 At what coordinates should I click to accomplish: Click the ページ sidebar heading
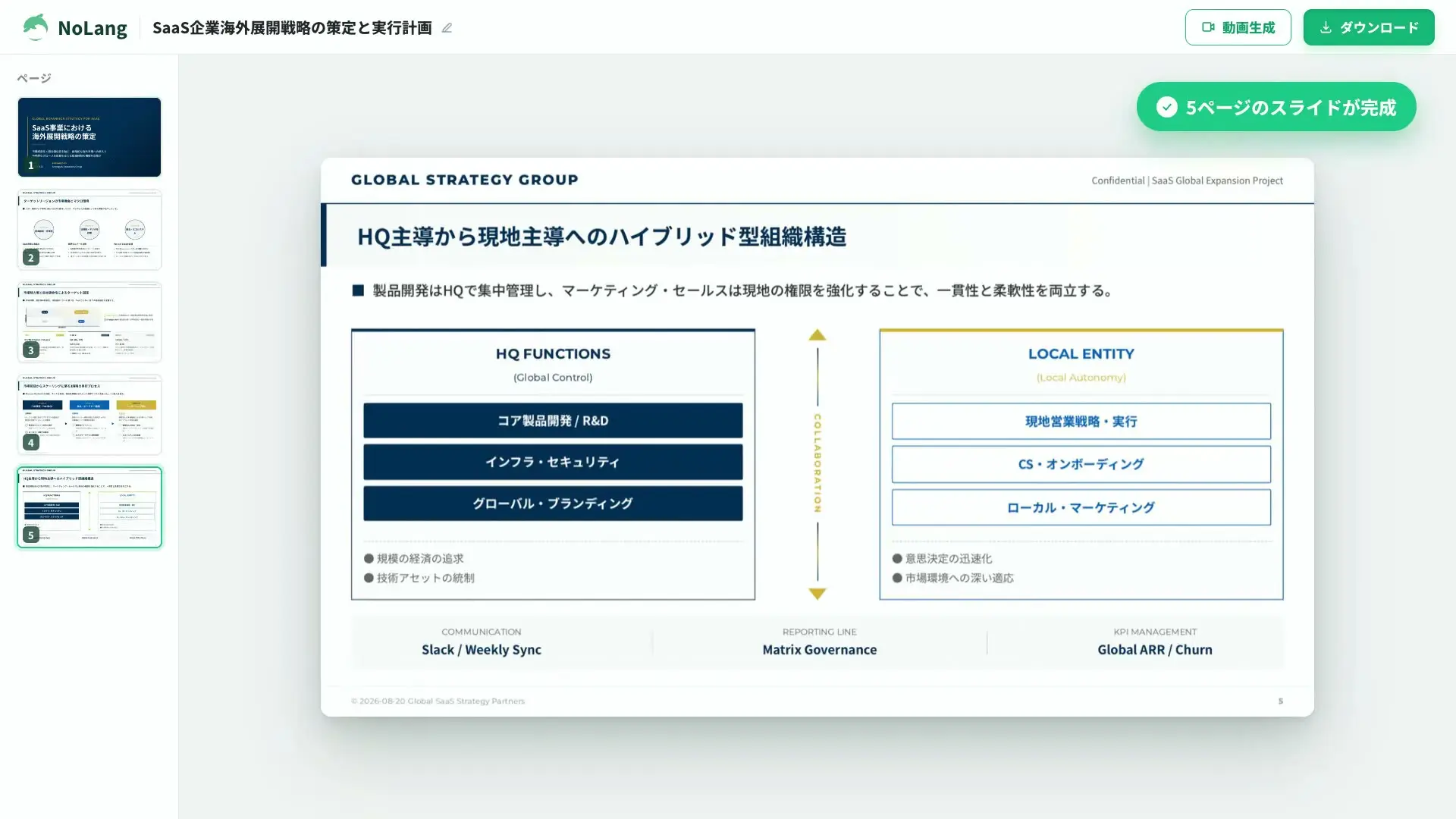click(x=34, y=78)
